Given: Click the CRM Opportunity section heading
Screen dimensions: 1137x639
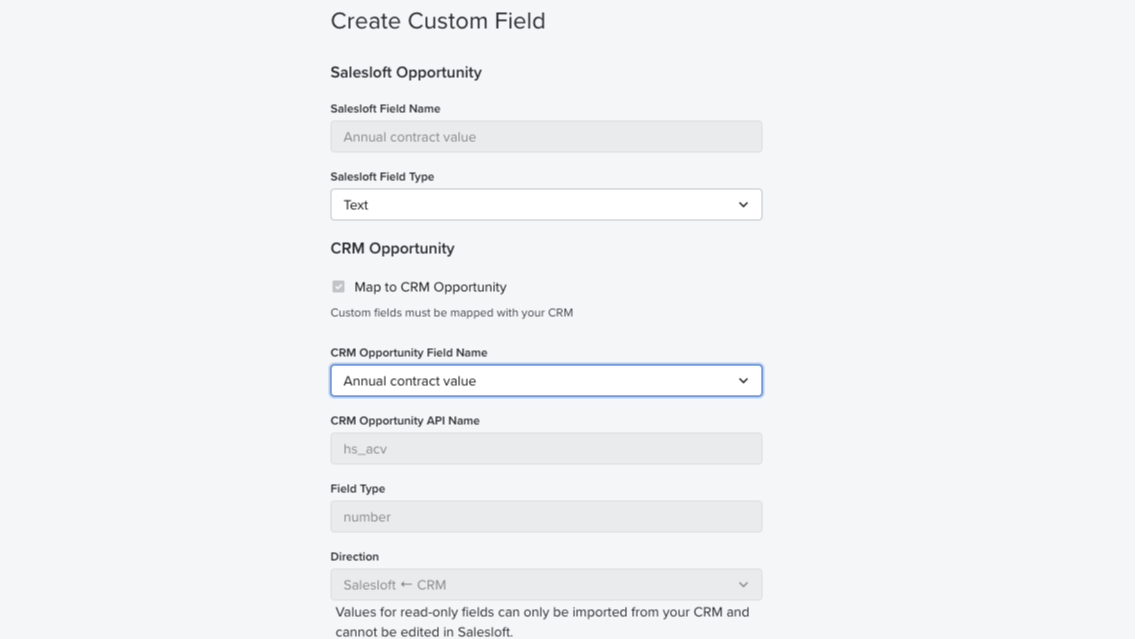Looking at the screenshot, I should tap(392, 249).
